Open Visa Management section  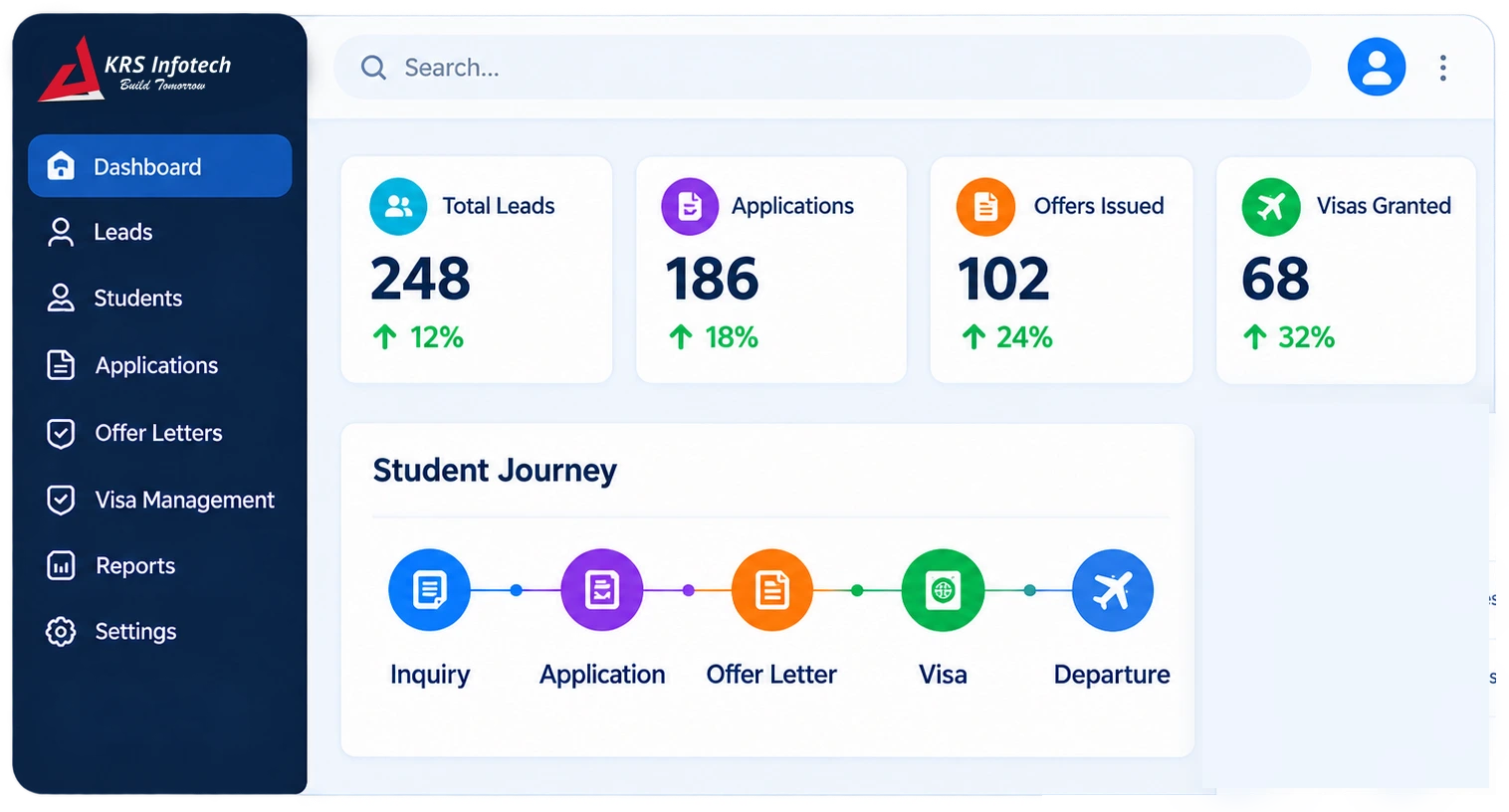coord(160,500)
